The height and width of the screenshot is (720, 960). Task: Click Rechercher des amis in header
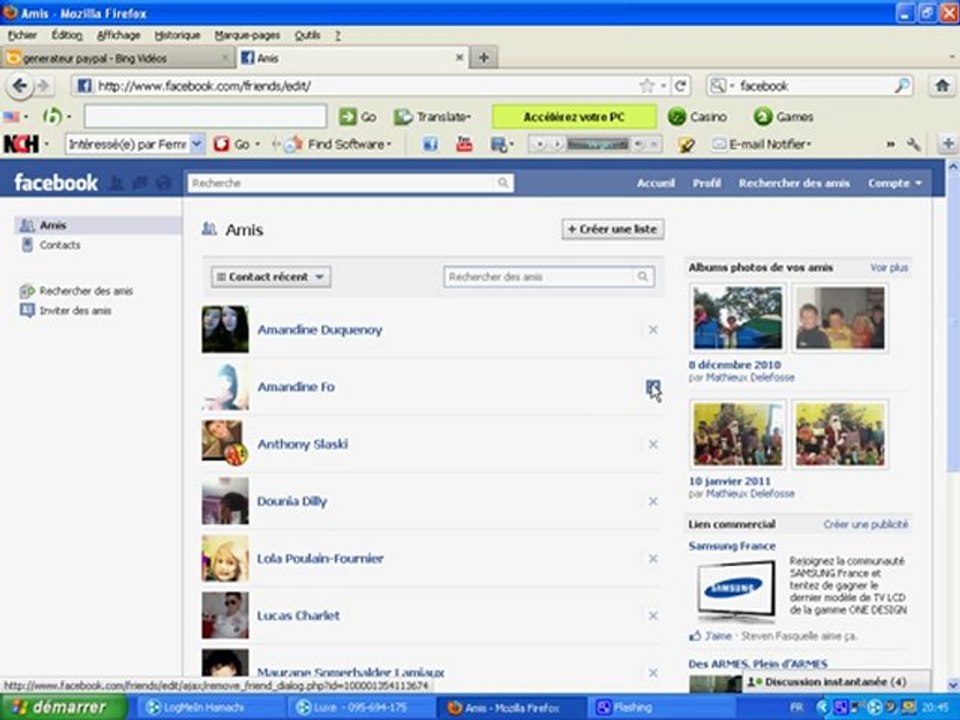click(x=793, y=182)
